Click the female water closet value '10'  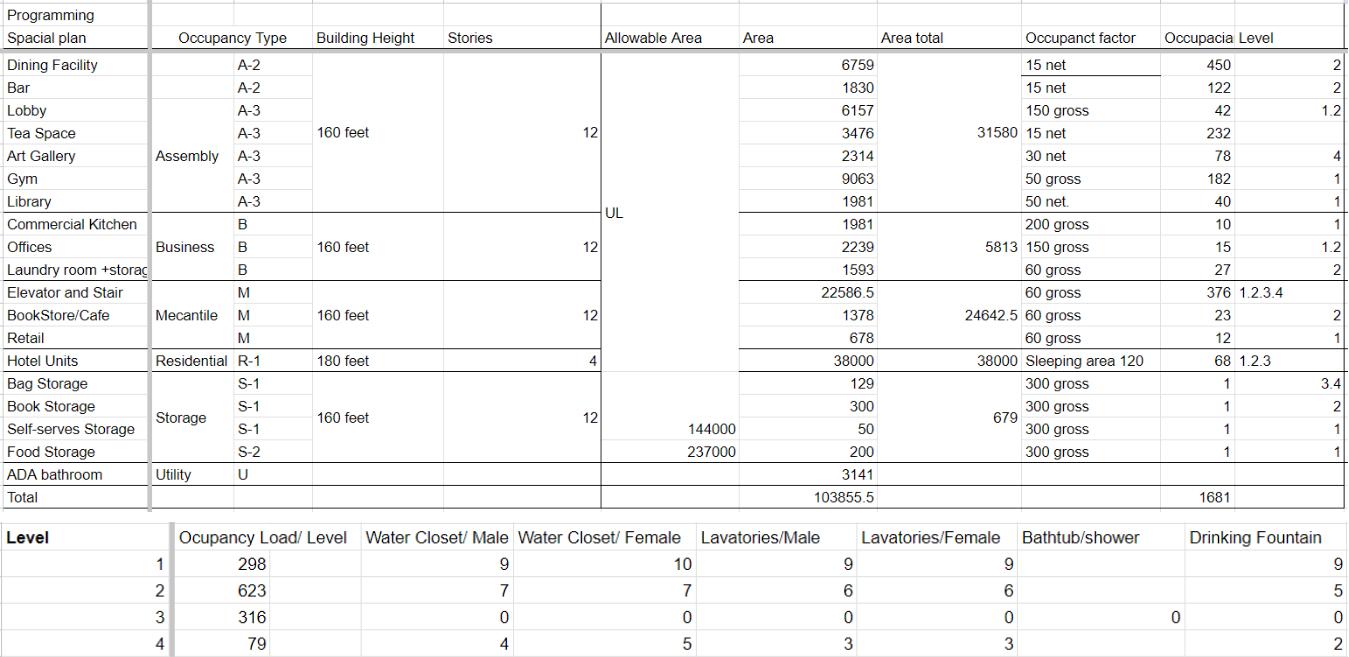click(605, 565)
